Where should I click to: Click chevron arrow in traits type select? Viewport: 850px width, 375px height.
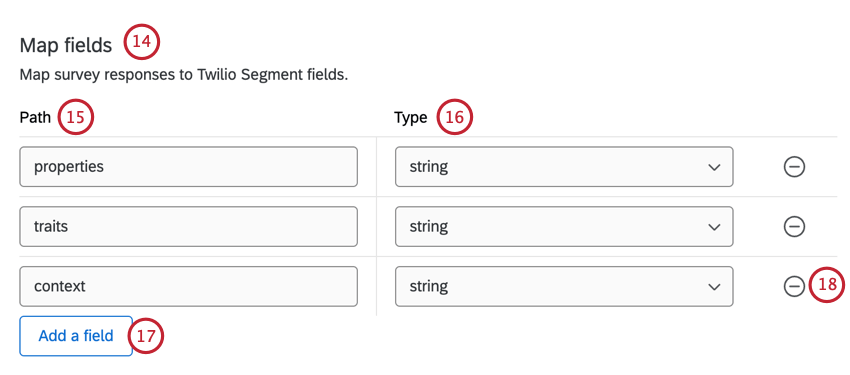714,227
